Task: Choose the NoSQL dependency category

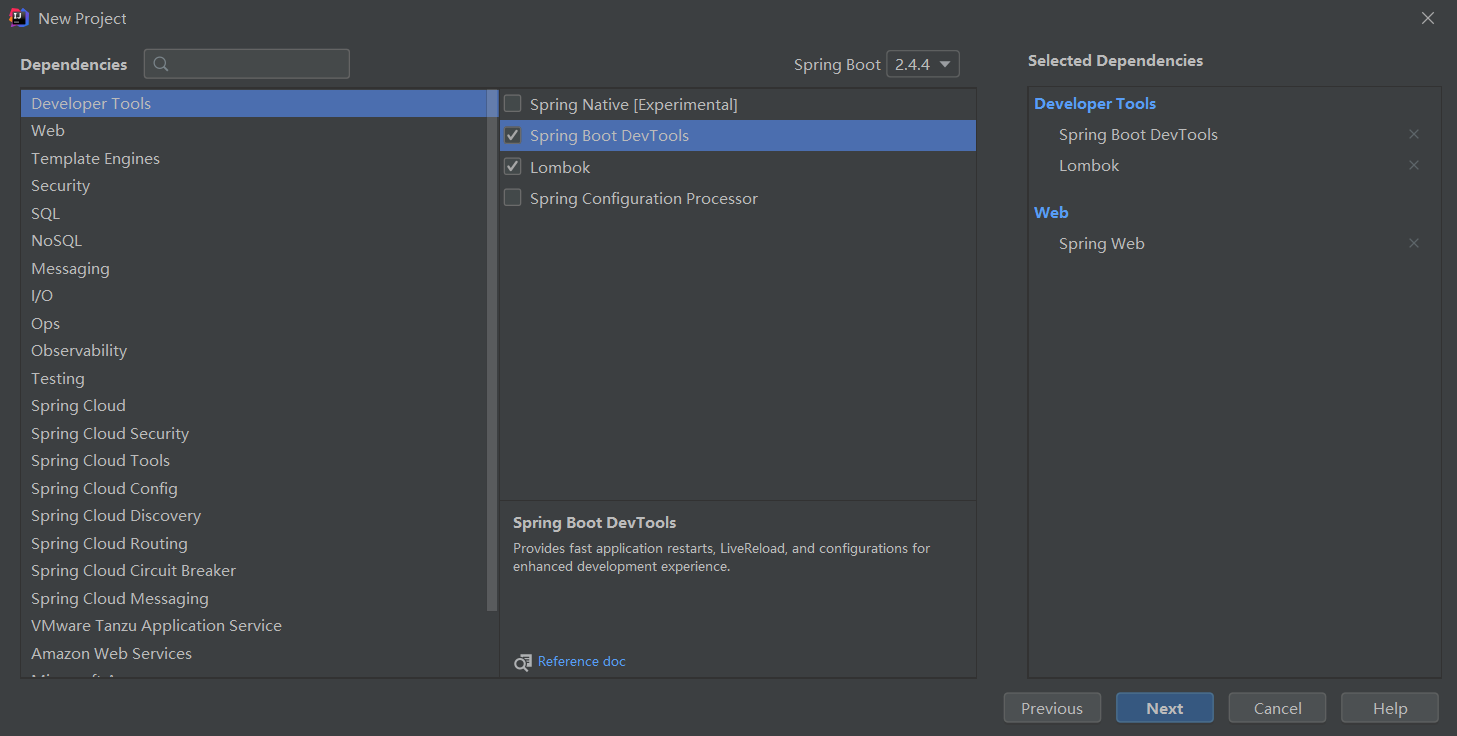Action: [x=56, y=241]
